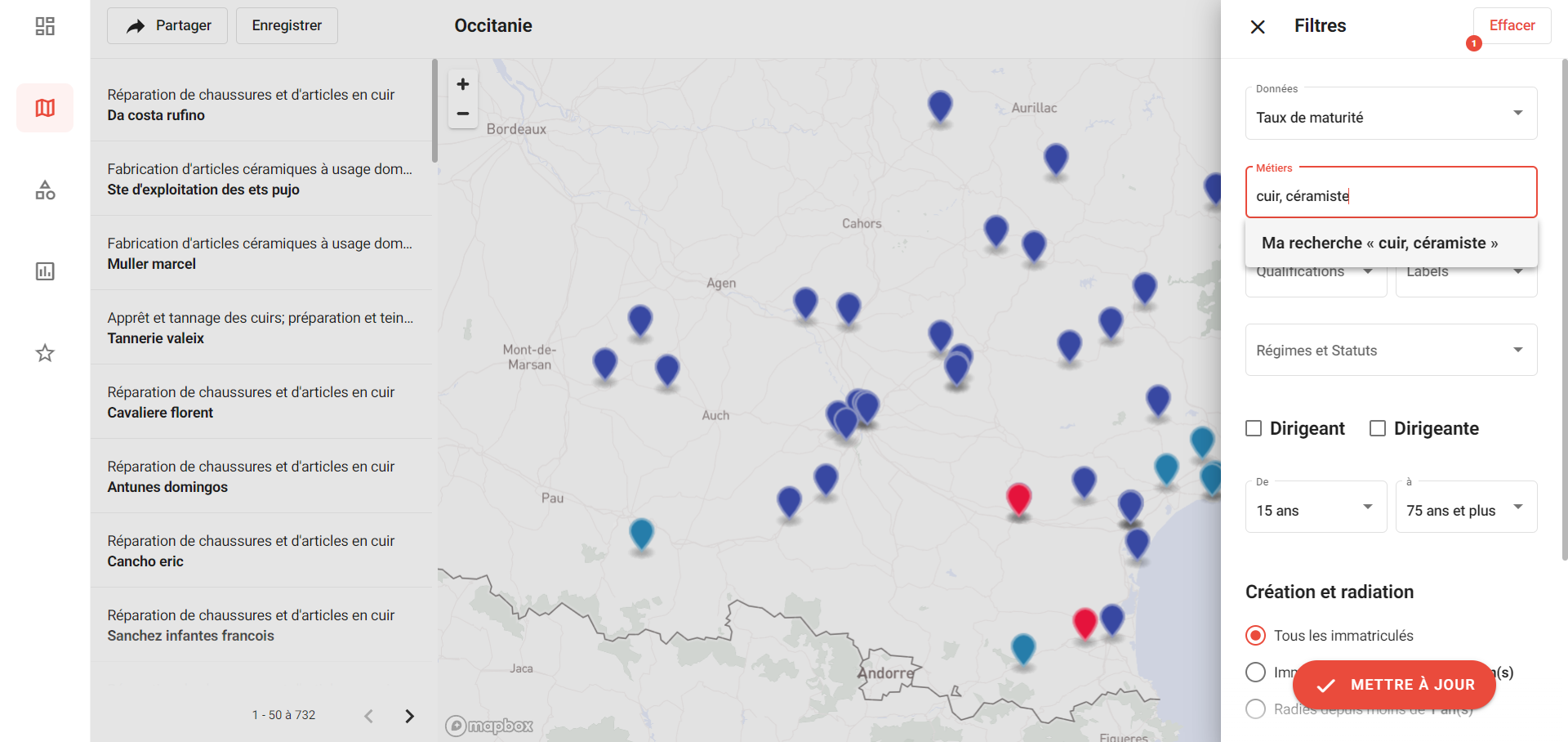The image size is (1568, 742).
Task: Click the Partager button
Action: pos(167,25)
